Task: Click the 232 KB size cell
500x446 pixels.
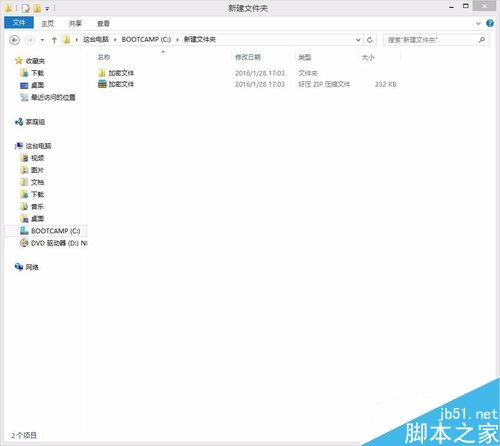Action: pos(385,84)
